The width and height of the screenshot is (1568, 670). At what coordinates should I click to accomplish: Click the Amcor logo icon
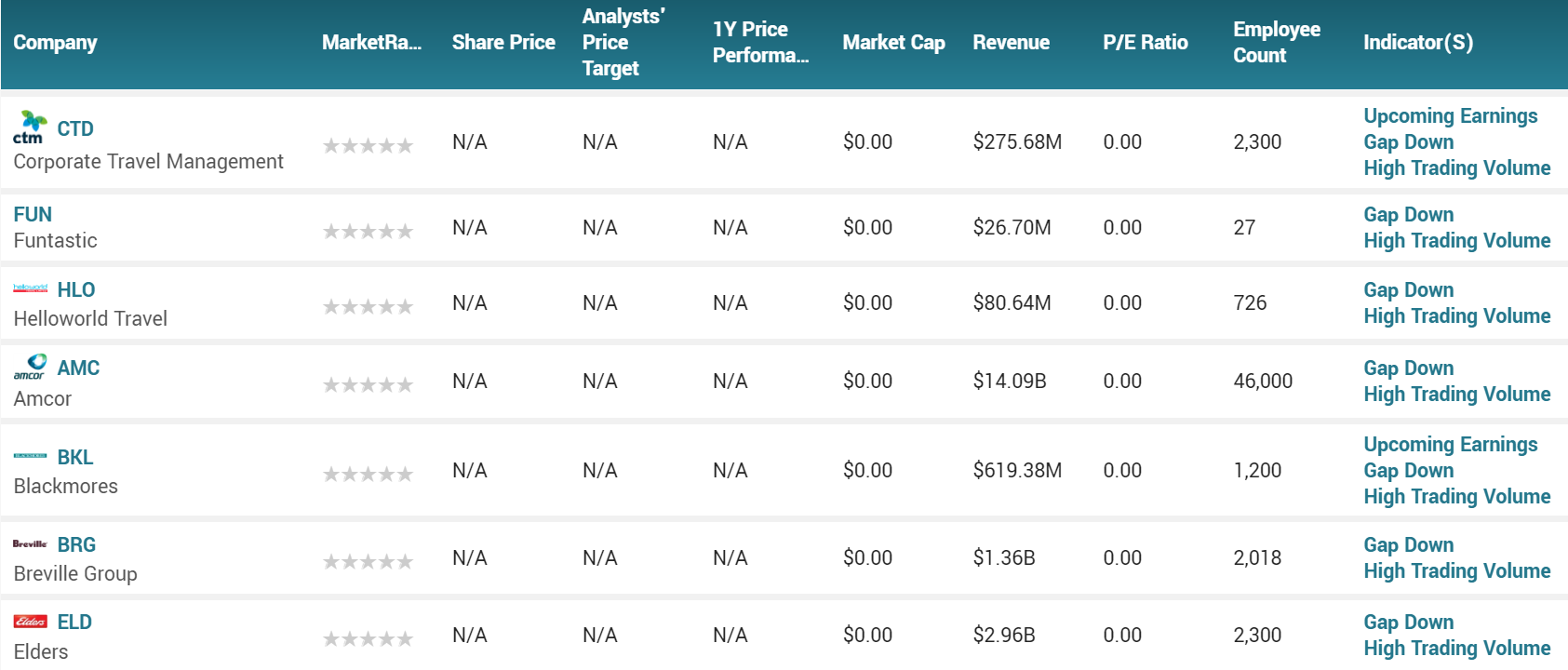click(30, 367)
